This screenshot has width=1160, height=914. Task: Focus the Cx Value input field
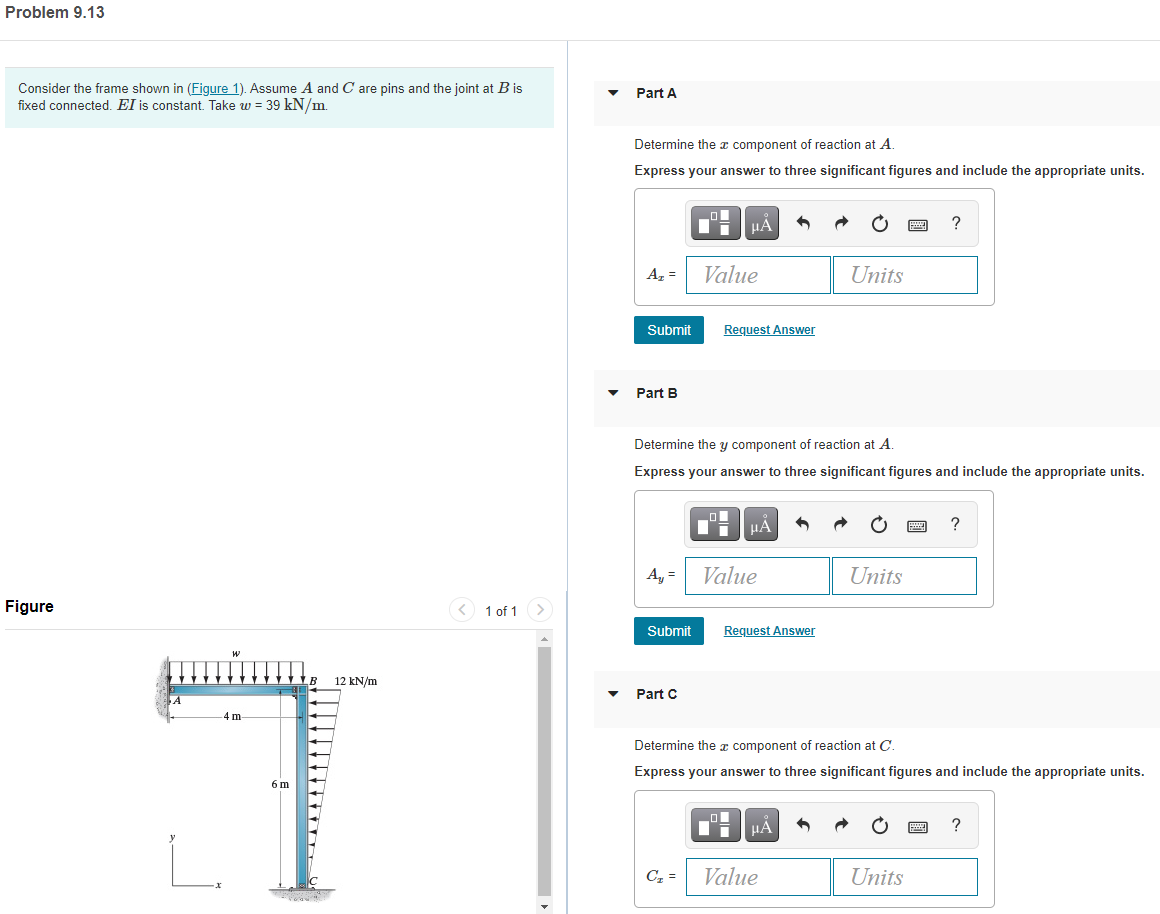[758, 878]
